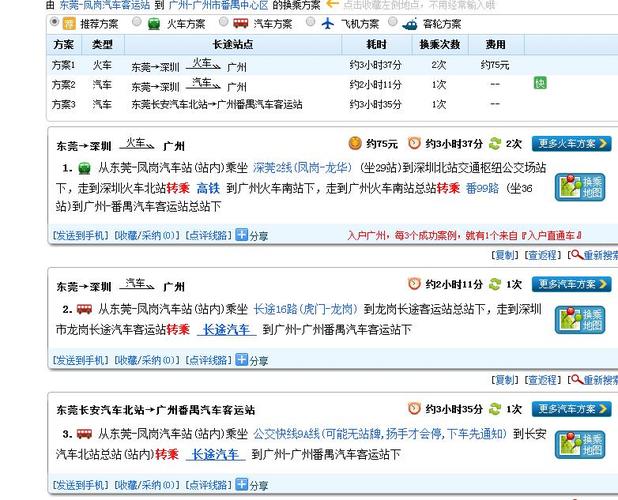This screenshot has height=500, width=618.
Task: Click the 更多火车方案 button
Action: [571, 144]
